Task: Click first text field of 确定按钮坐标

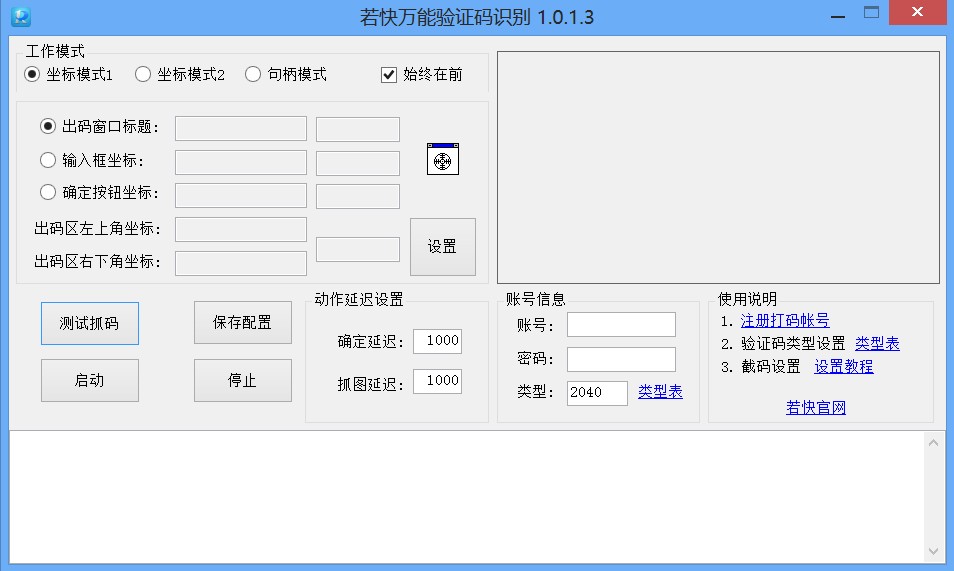Action: click(x=241, y=195)
